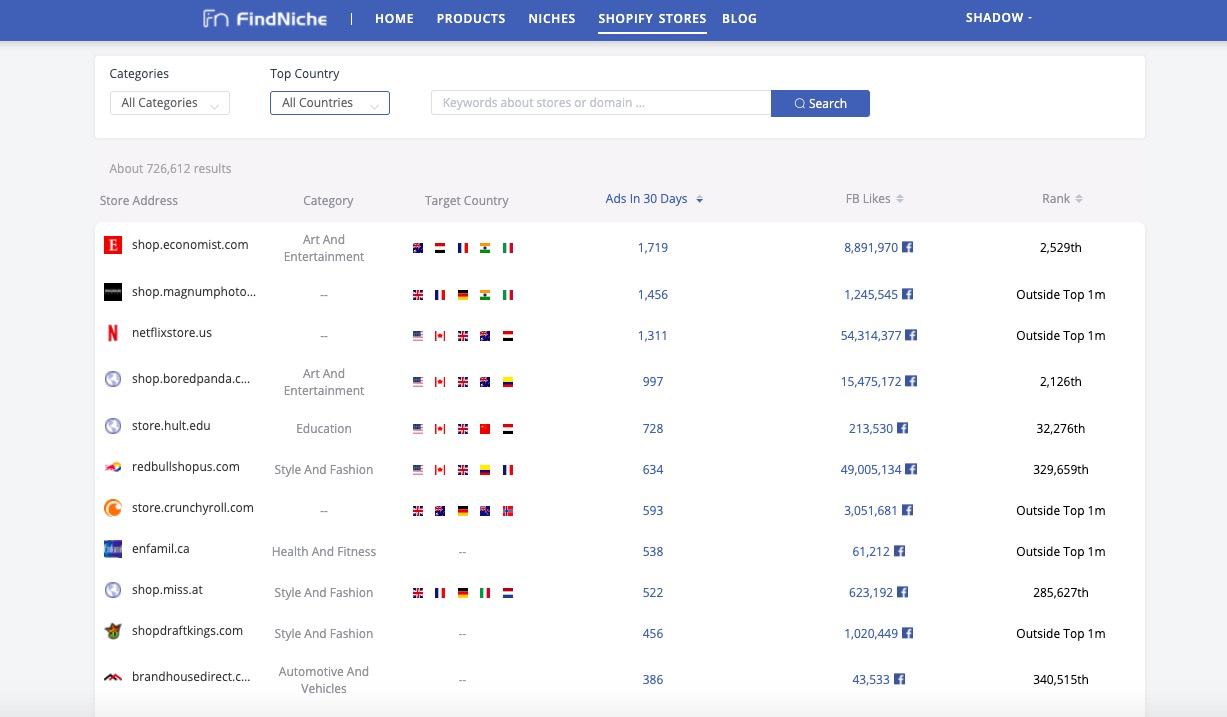Viewport: 1227px width, 717px height.
Task: Open store.crunchyroll.com store link
Action: 193,508
